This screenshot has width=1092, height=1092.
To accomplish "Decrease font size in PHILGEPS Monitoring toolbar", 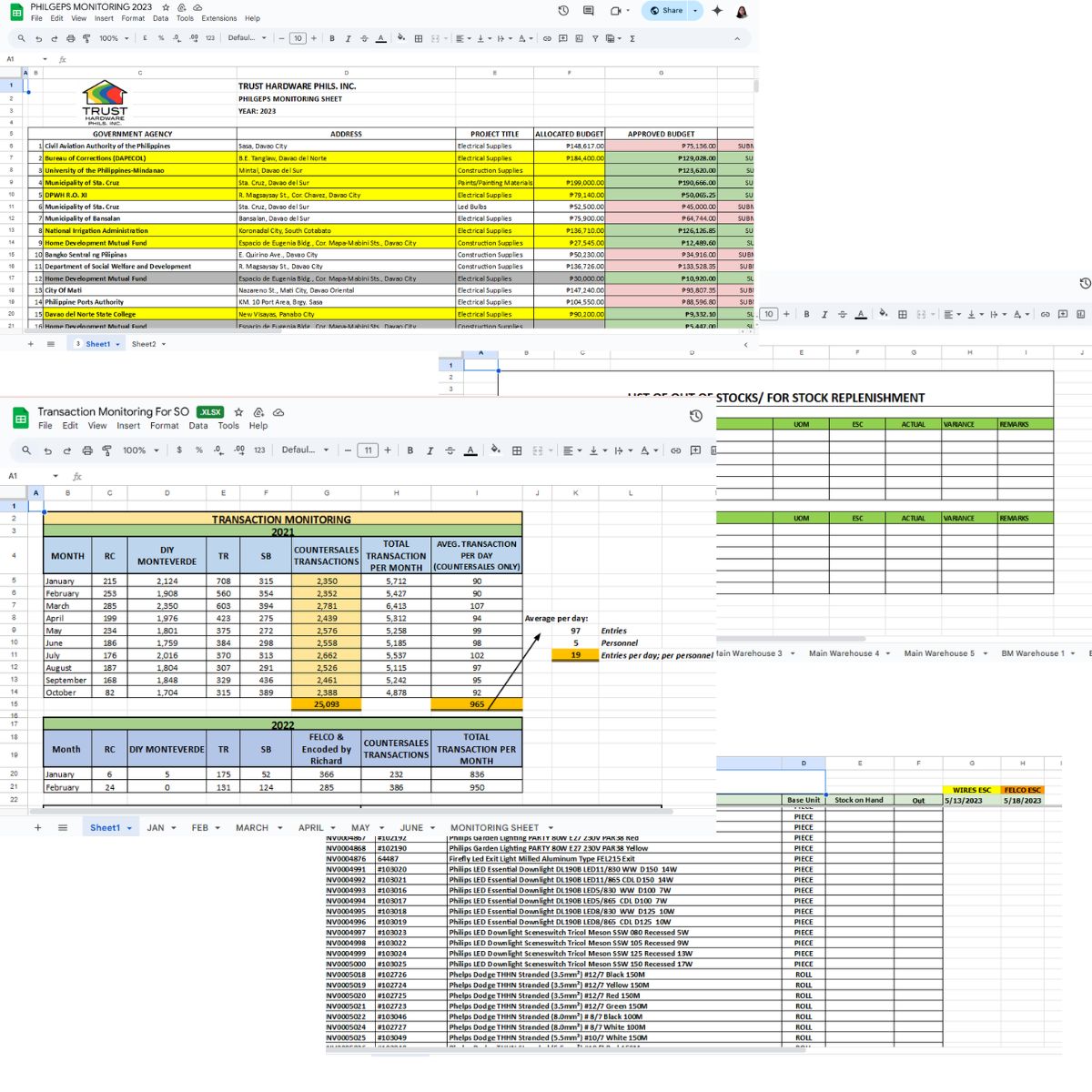I will (x=282, y=38).
